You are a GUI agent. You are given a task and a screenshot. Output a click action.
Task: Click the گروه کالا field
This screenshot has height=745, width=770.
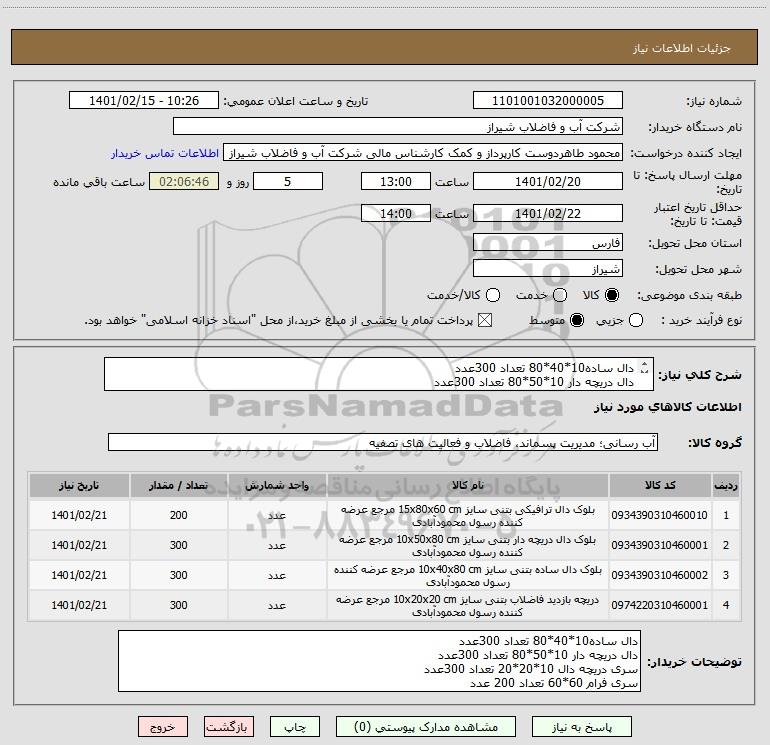(x=383, y=442)
